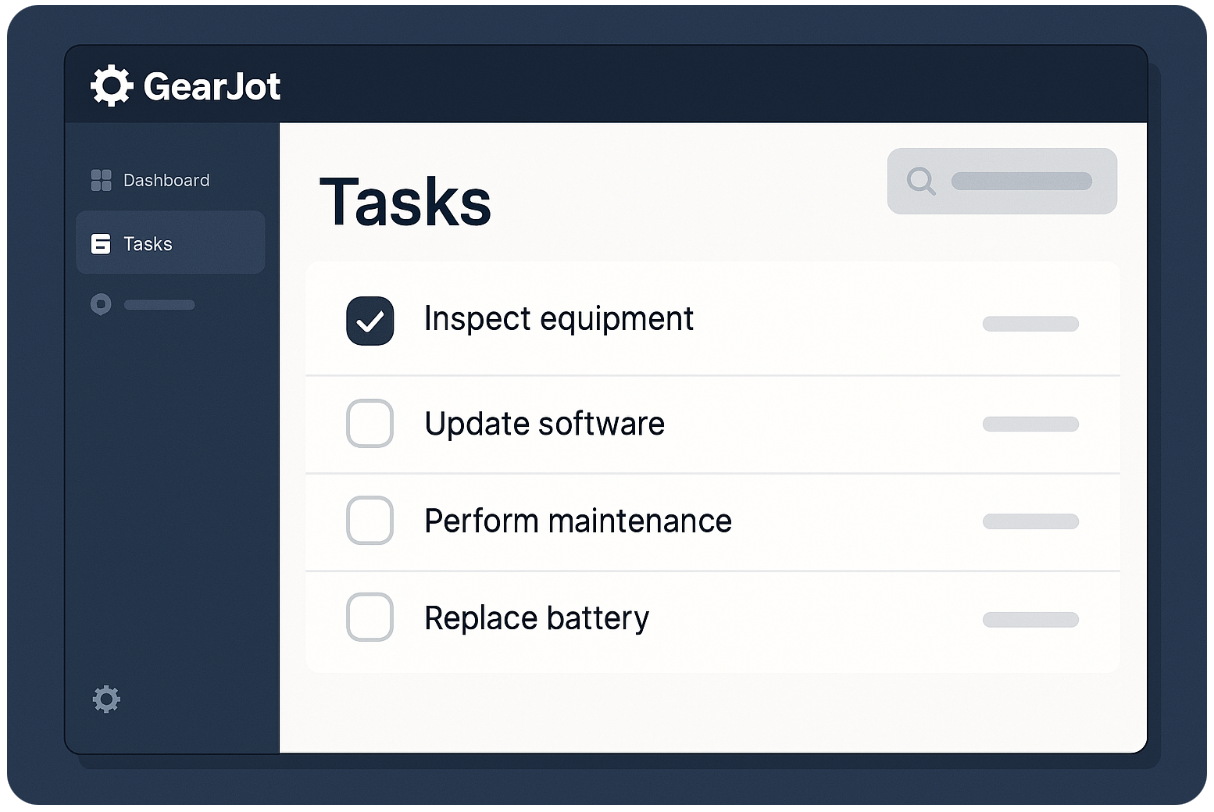Click the search input field

(1002, 181)
